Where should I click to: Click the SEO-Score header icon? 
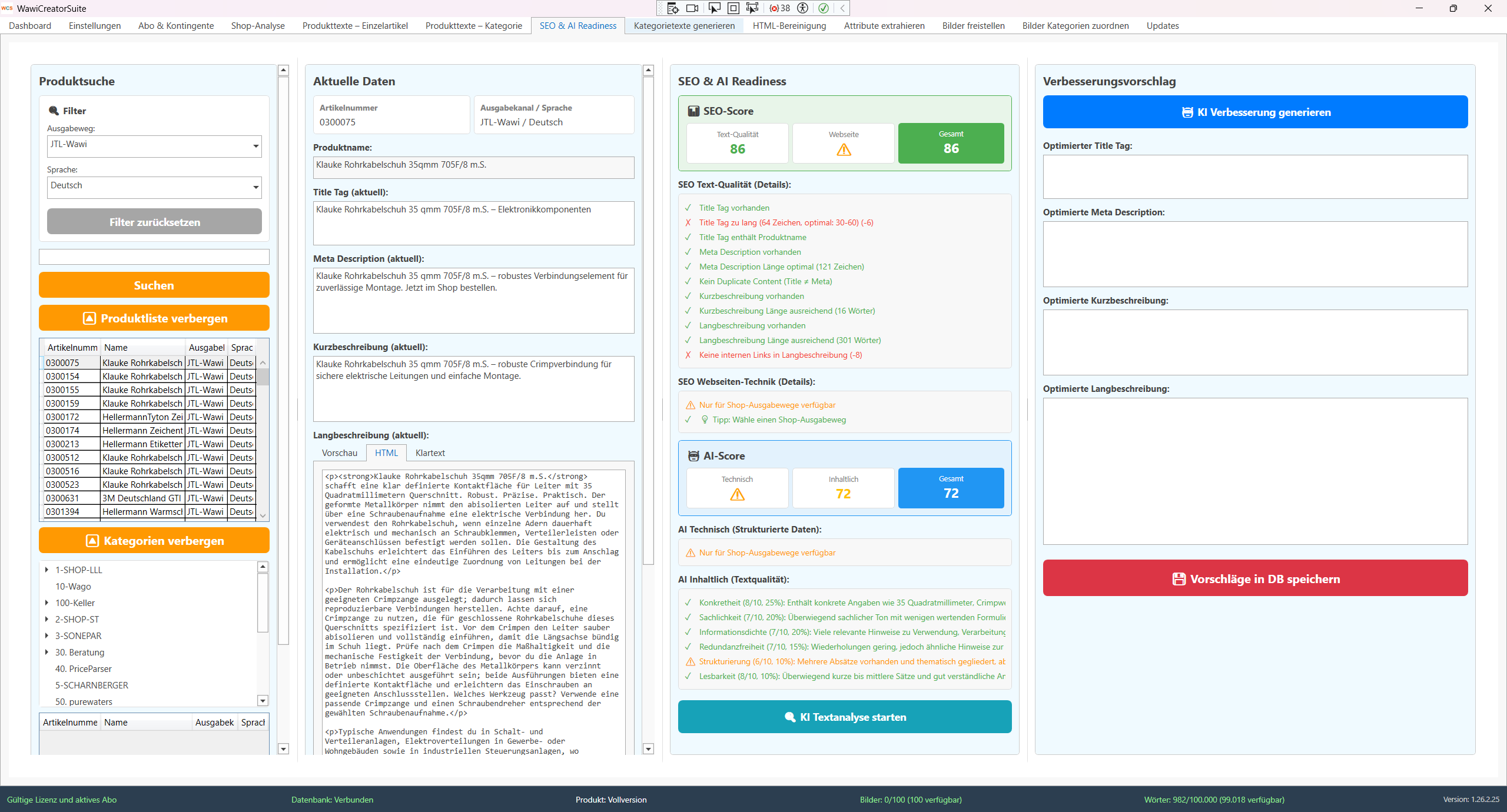pos(694,111)
